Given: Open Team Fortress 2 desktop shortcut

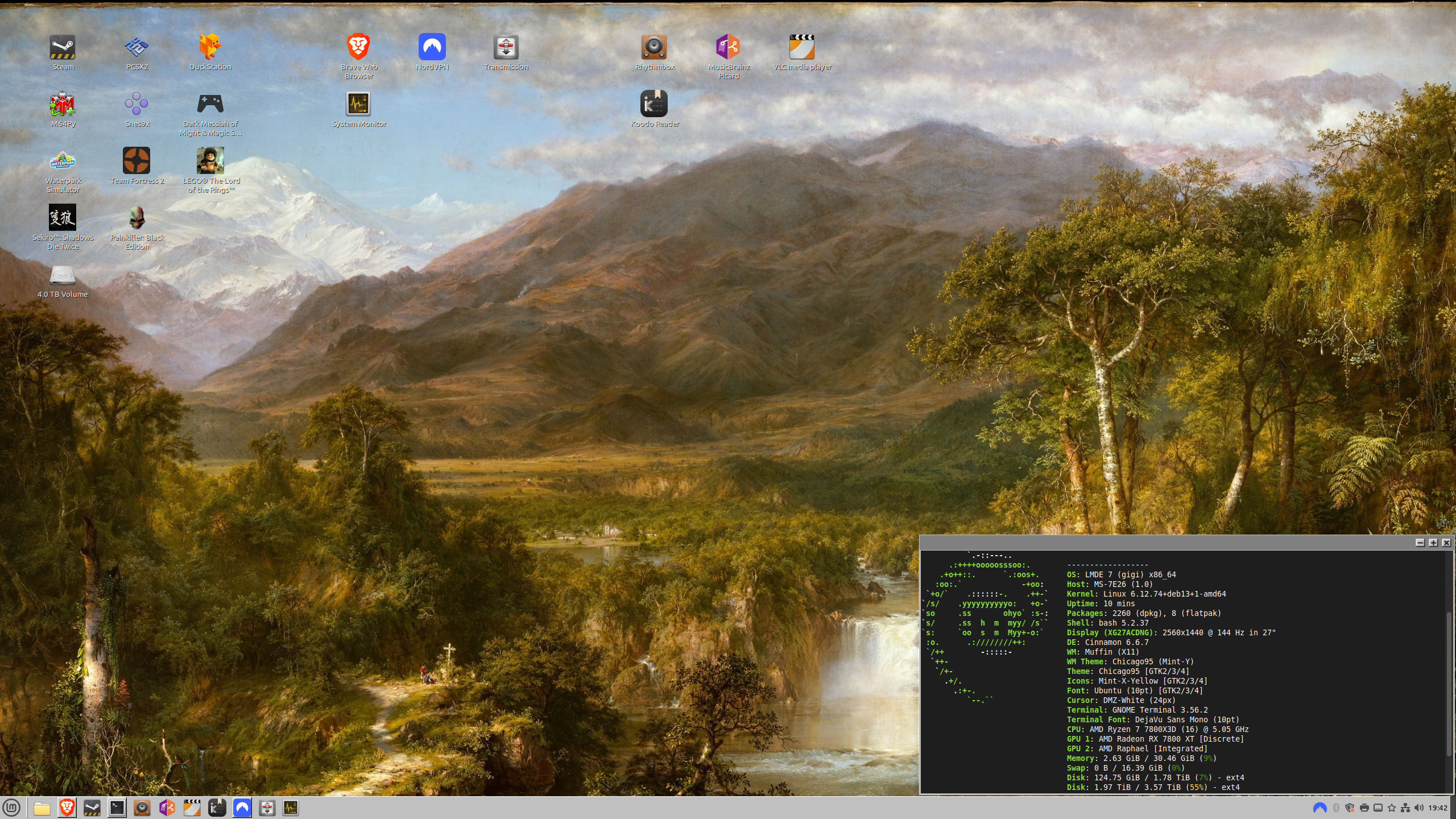Looking at the screenshot, I should [136, 162].
